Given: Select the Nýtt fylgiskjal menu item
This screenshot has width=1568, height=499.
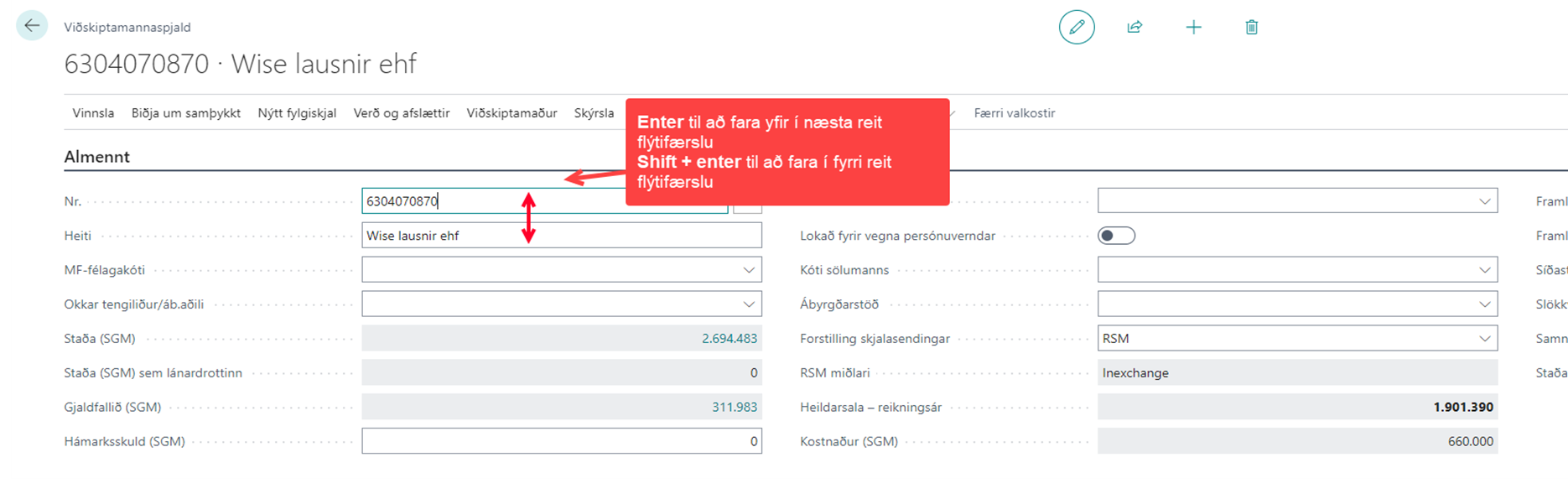Looking at the screenshot, I should pos(297,113).
